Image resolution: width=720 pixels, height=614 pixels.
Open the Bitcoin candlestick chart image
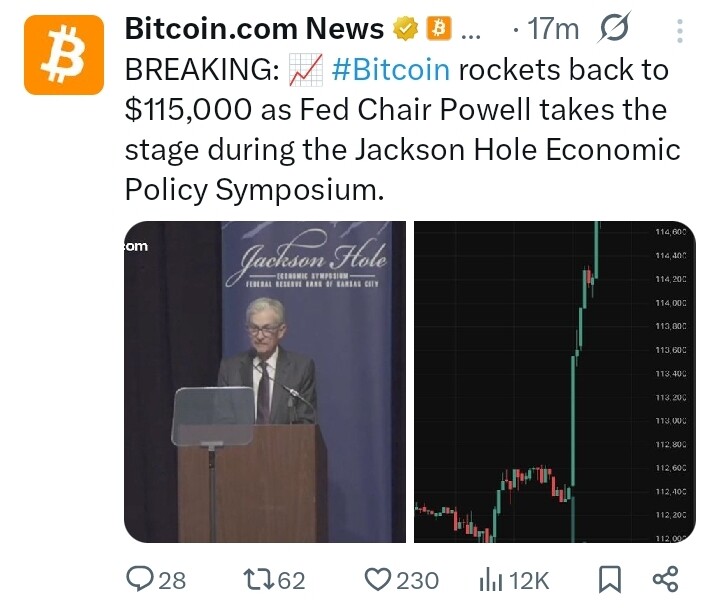555,382
